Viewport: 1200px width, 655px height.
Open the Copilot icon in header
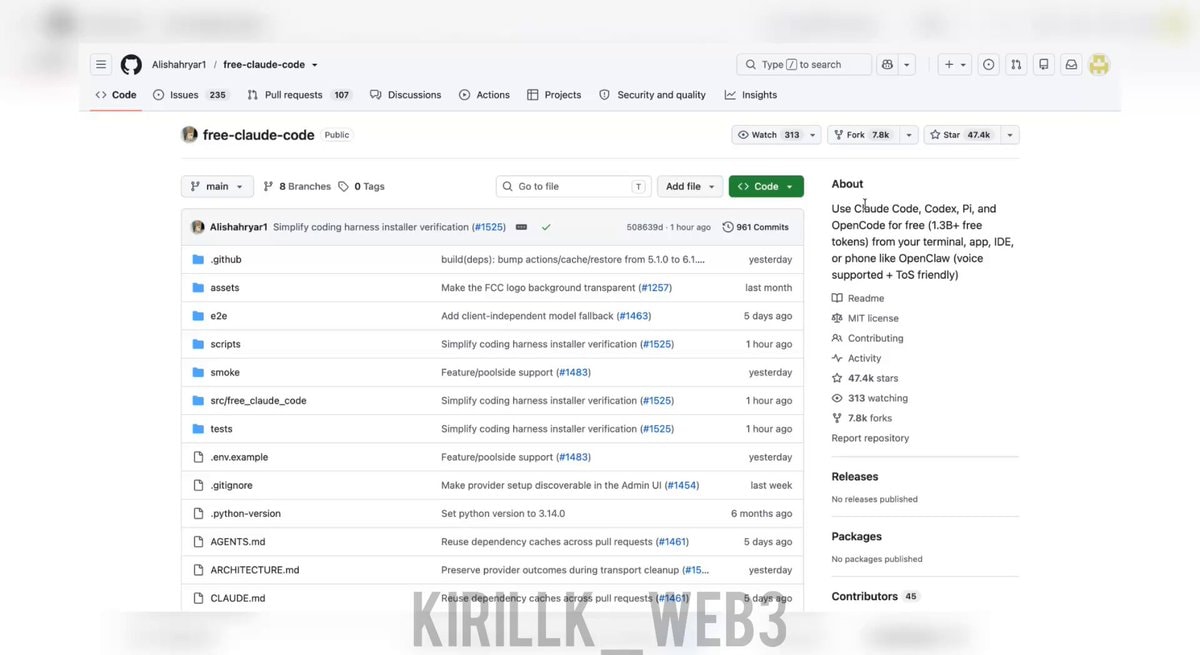click(x=887, y=65)
